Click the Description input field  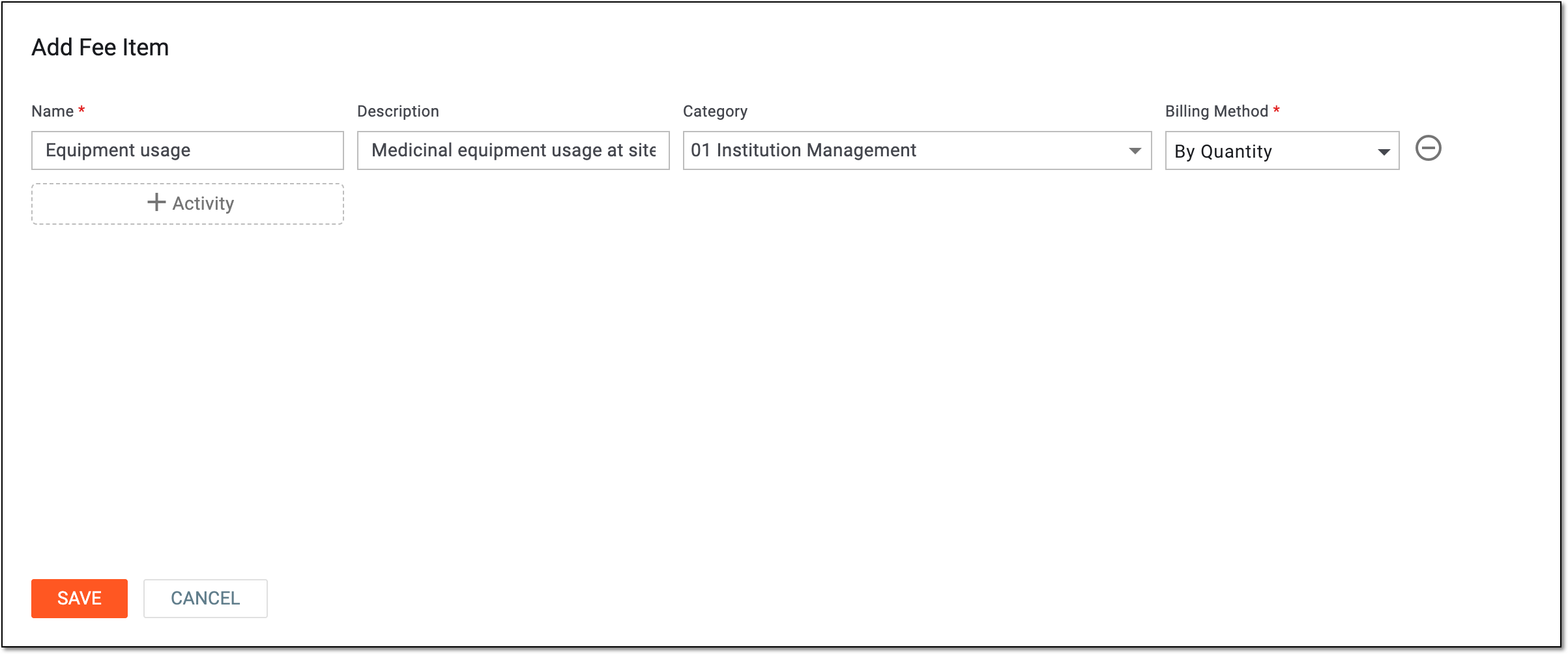click(514, 150)
